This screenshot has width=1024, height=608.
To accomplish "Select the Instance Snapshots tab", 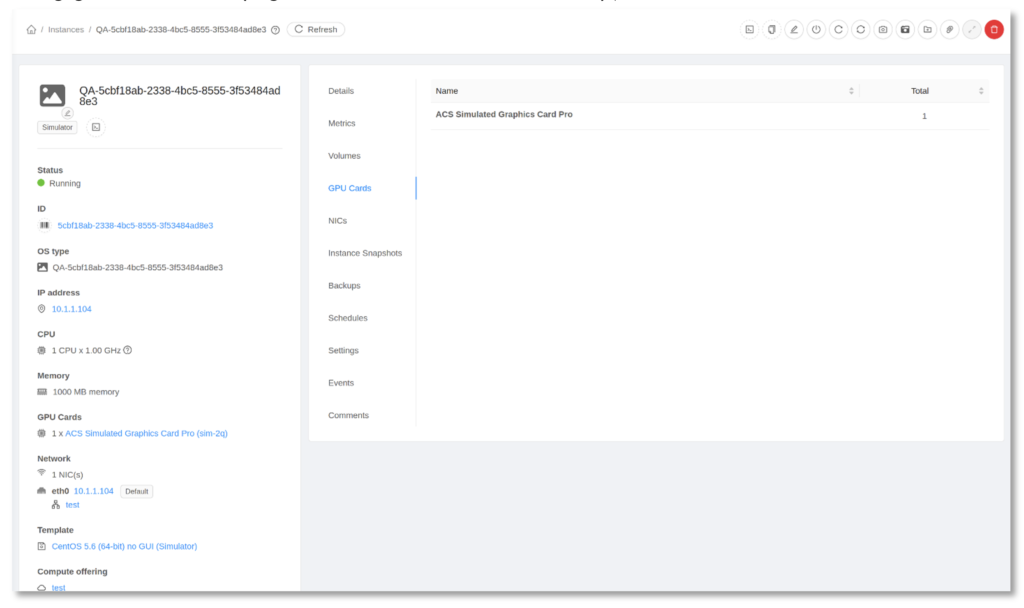I will click(x=365, y=253).
